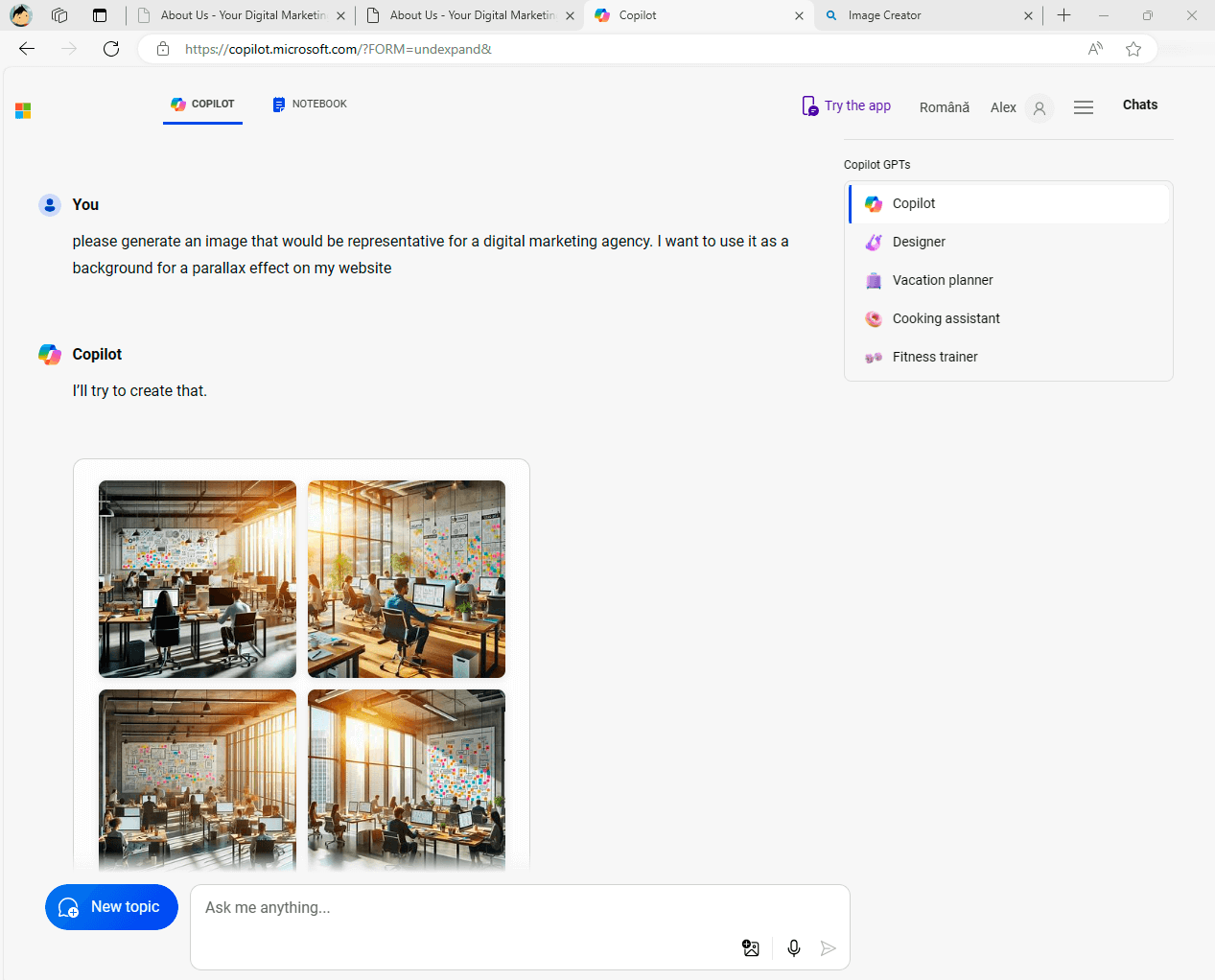Click the Try the app phone icon
Viewport: 1215px width, 980px height.
pos(810,105)
